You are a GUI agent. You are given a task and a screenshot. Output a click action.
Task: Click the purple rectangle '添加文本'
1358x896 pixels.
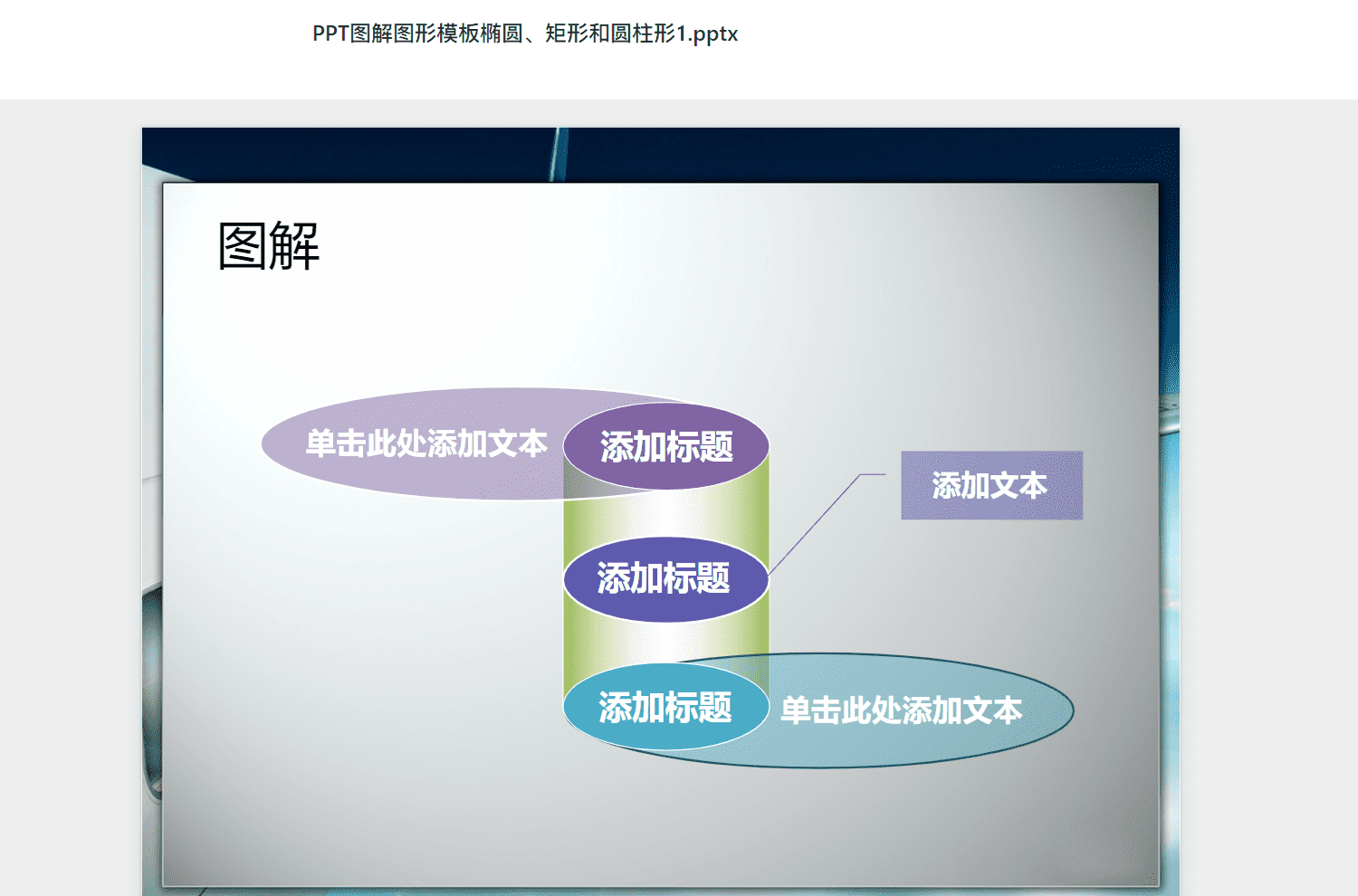[991, 485]
